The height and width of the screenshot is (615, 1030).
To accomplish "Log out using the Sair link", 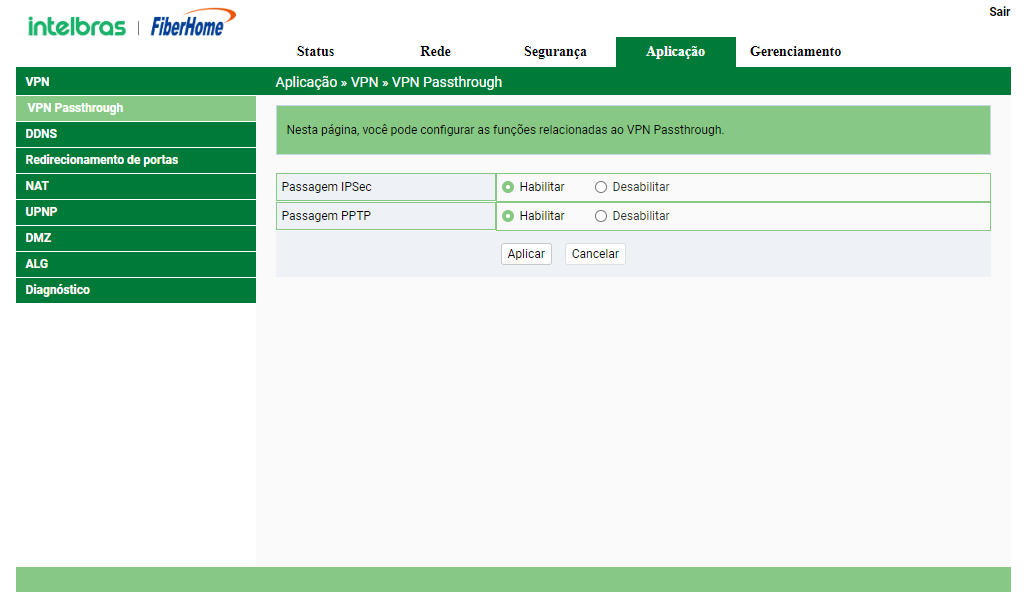I will pos(999,12).
